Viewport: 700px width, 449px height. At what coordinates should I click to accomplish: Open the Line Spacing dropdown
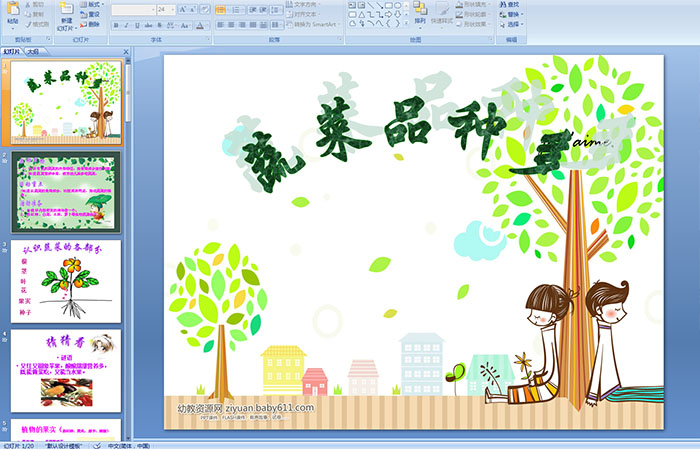(x=276, y=10)
